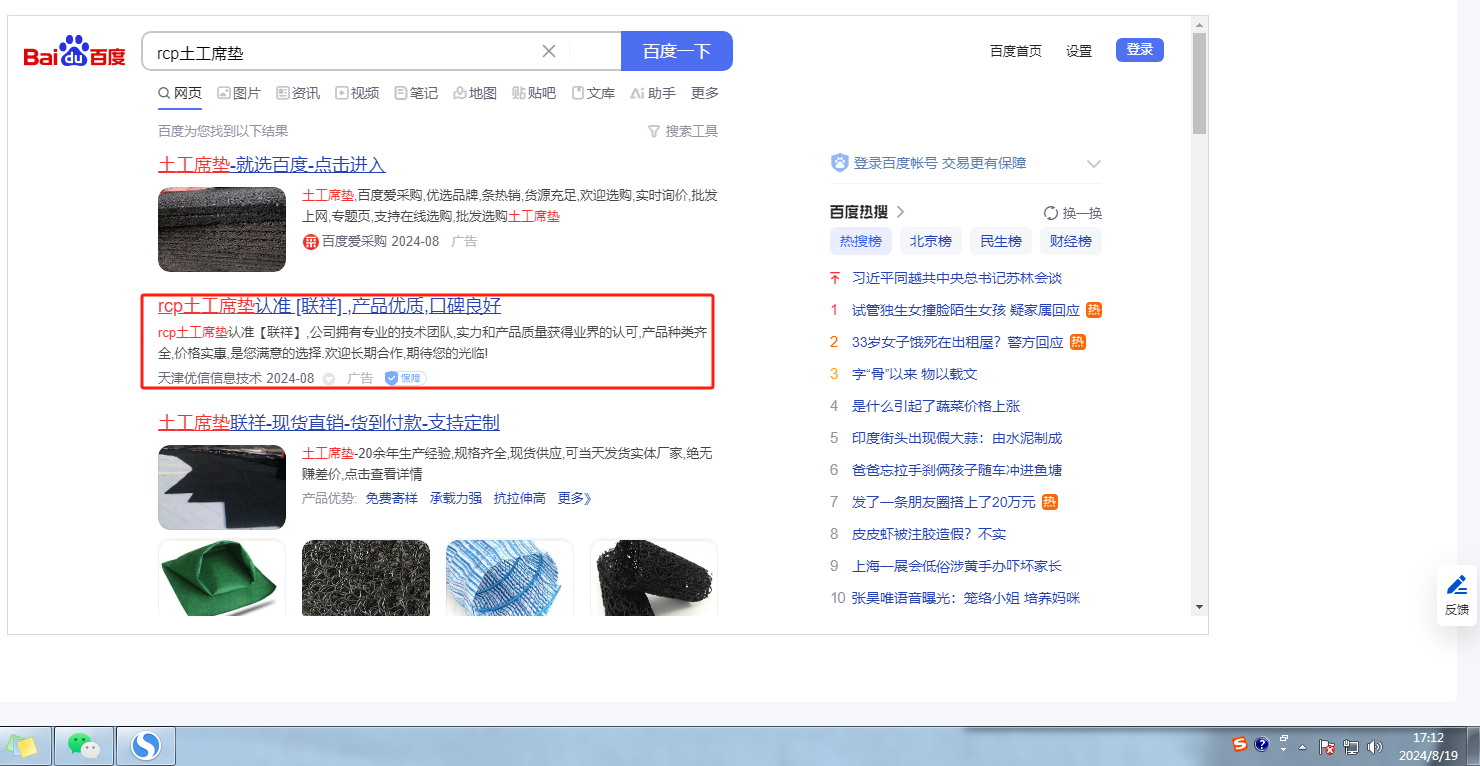Expand 更多》 product advantages
1480x766 pixels.
click(x=575, y=498)
